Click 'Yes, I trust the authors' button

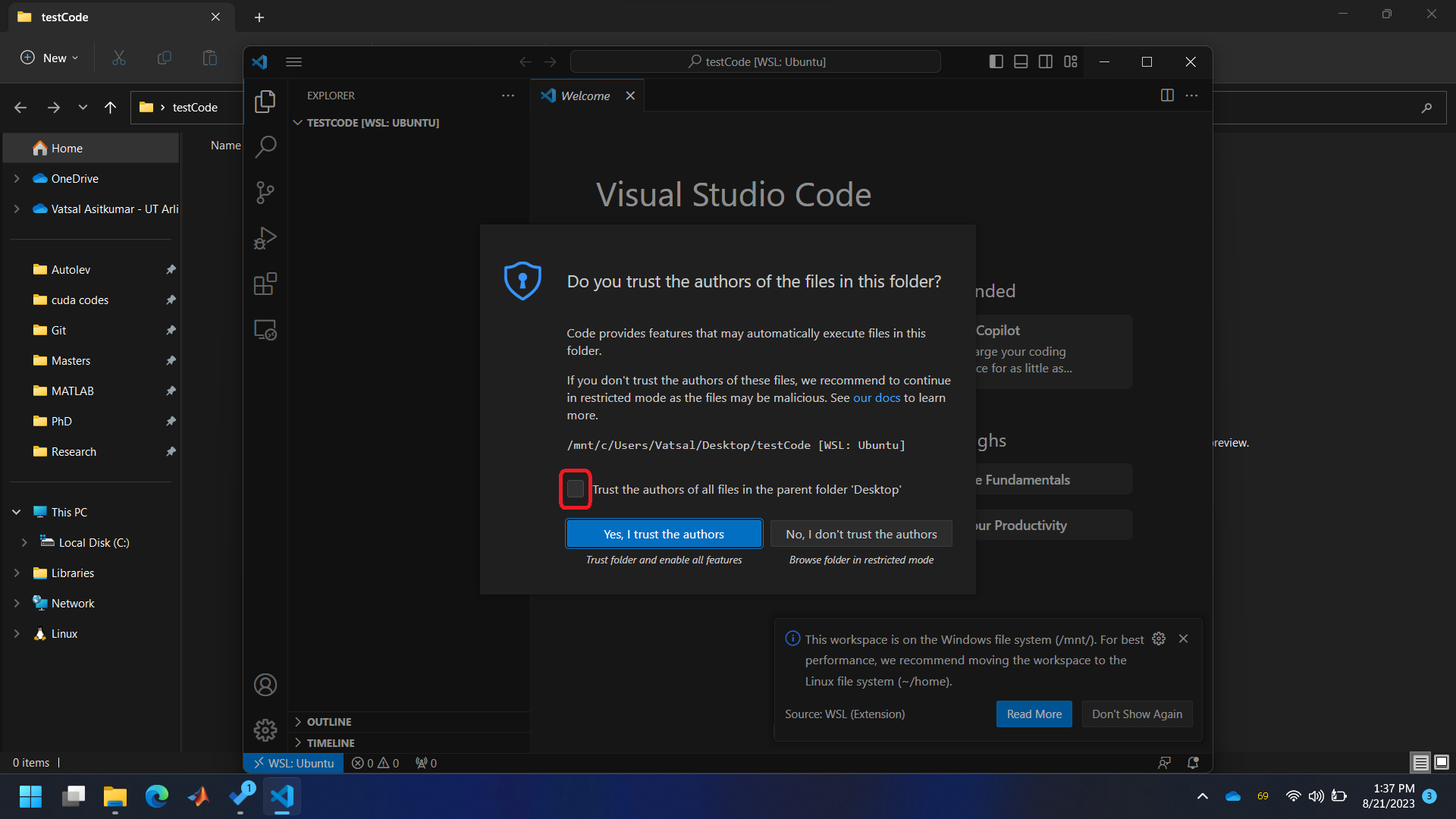(664, 534)
